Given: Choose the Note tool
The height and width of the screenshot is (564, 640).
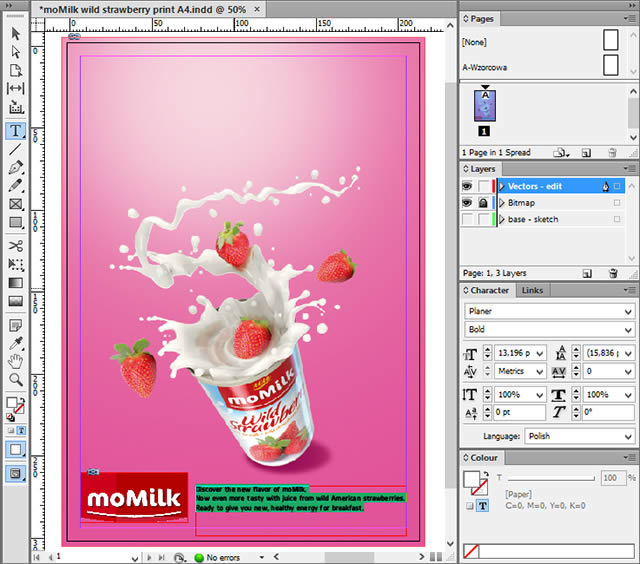Looking at the screenshot, I should tap(16, 326).
